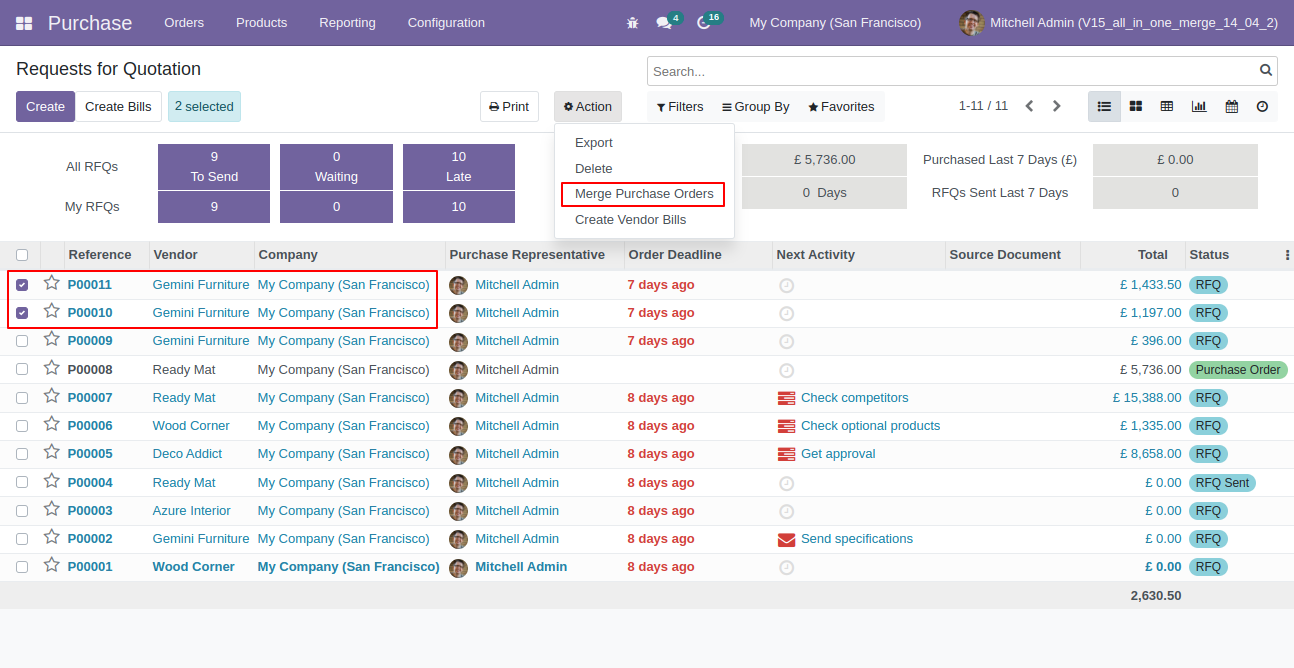Open activities clock with 16 badge

pyautogui.click(x=708, y=22)
